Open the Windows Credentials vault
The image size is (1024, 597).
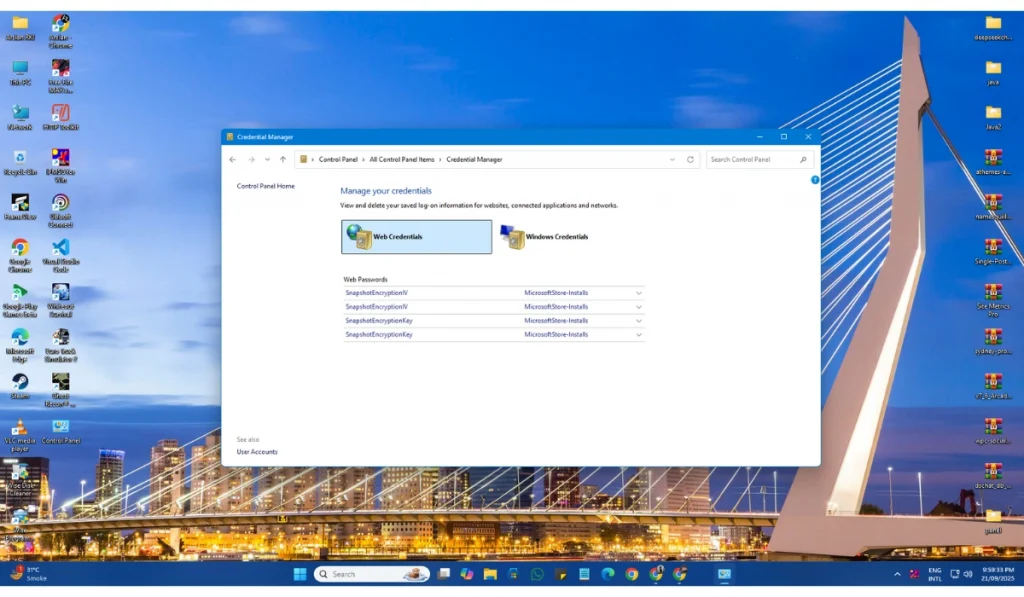pos(545,237)
